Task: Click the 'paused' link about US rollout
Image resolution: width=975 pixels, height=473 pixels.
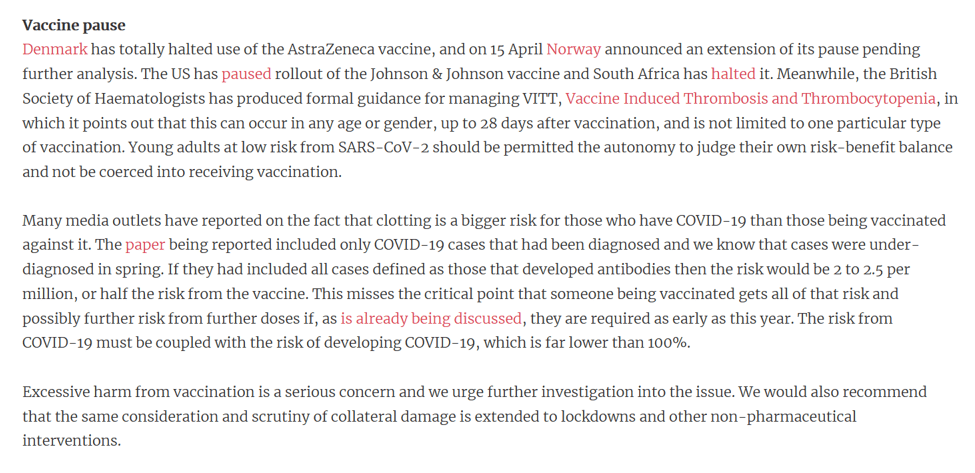Action: [x=246, y=74]
